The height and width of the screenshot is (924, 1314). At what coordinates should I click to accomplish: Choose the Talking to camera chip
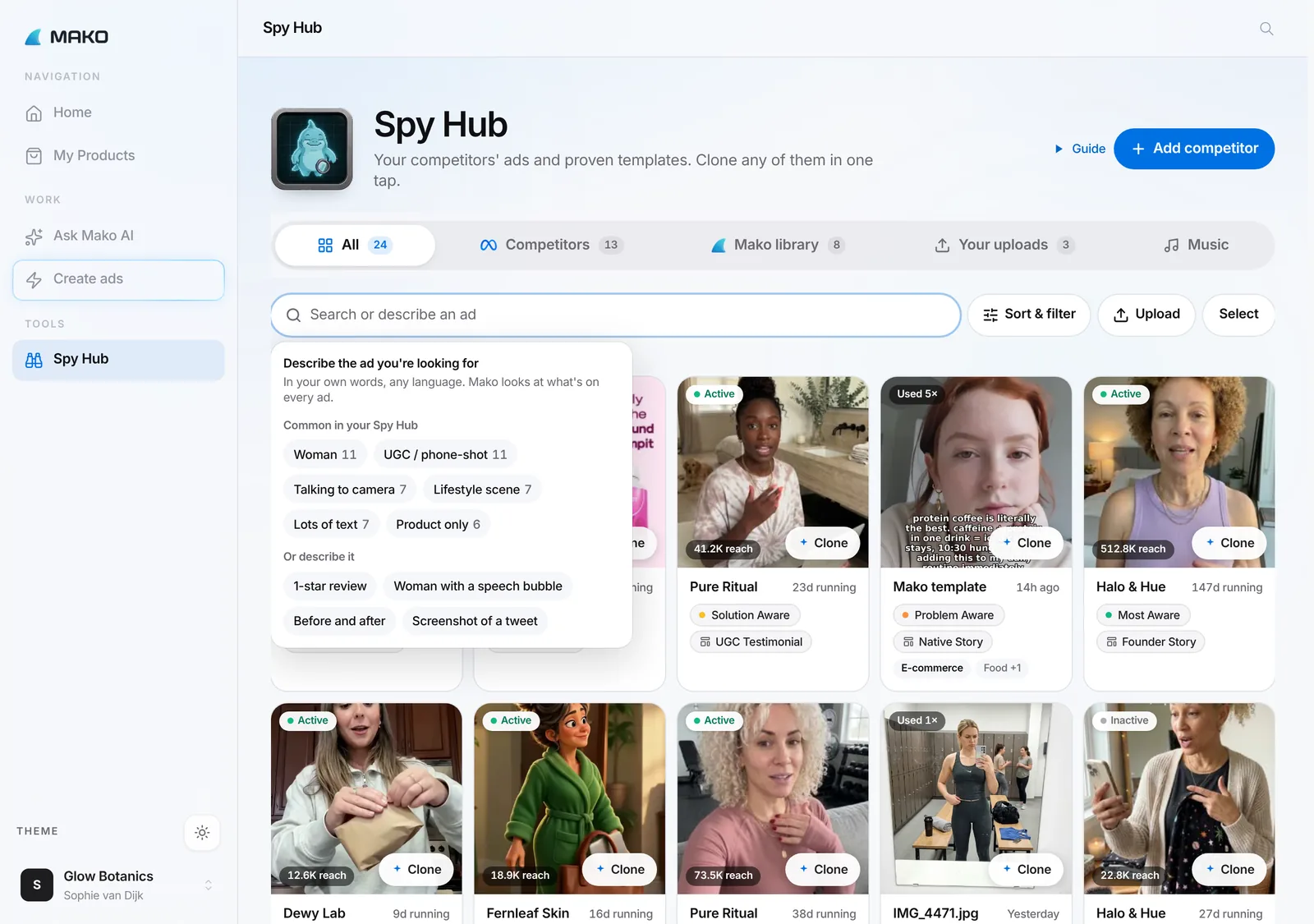point(350,490)
